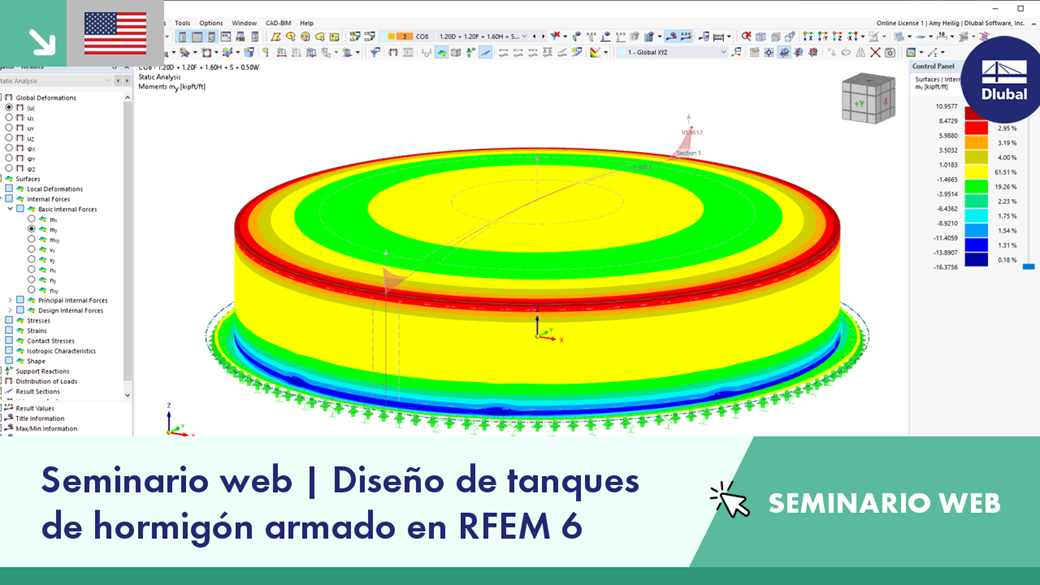Toggle the Shape checkbox
This screenshot has width=1040, height=585.
pyautogui.click(x=9, y=361)
